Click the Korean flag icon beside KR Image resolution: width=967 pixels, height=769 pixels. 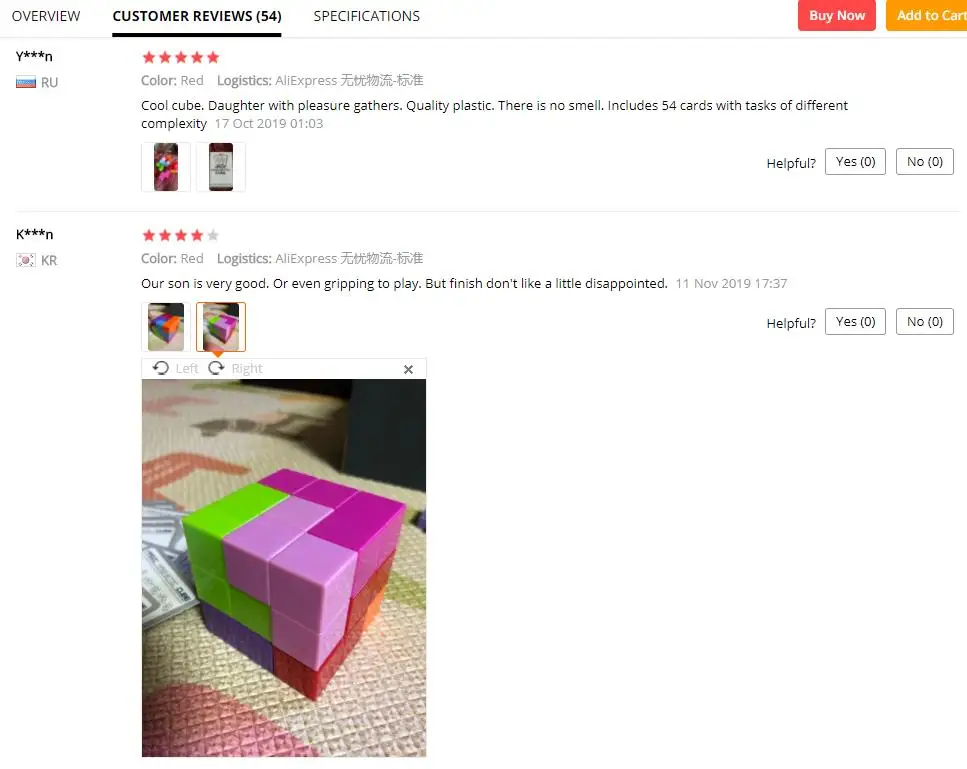click(x=26, y=260)
